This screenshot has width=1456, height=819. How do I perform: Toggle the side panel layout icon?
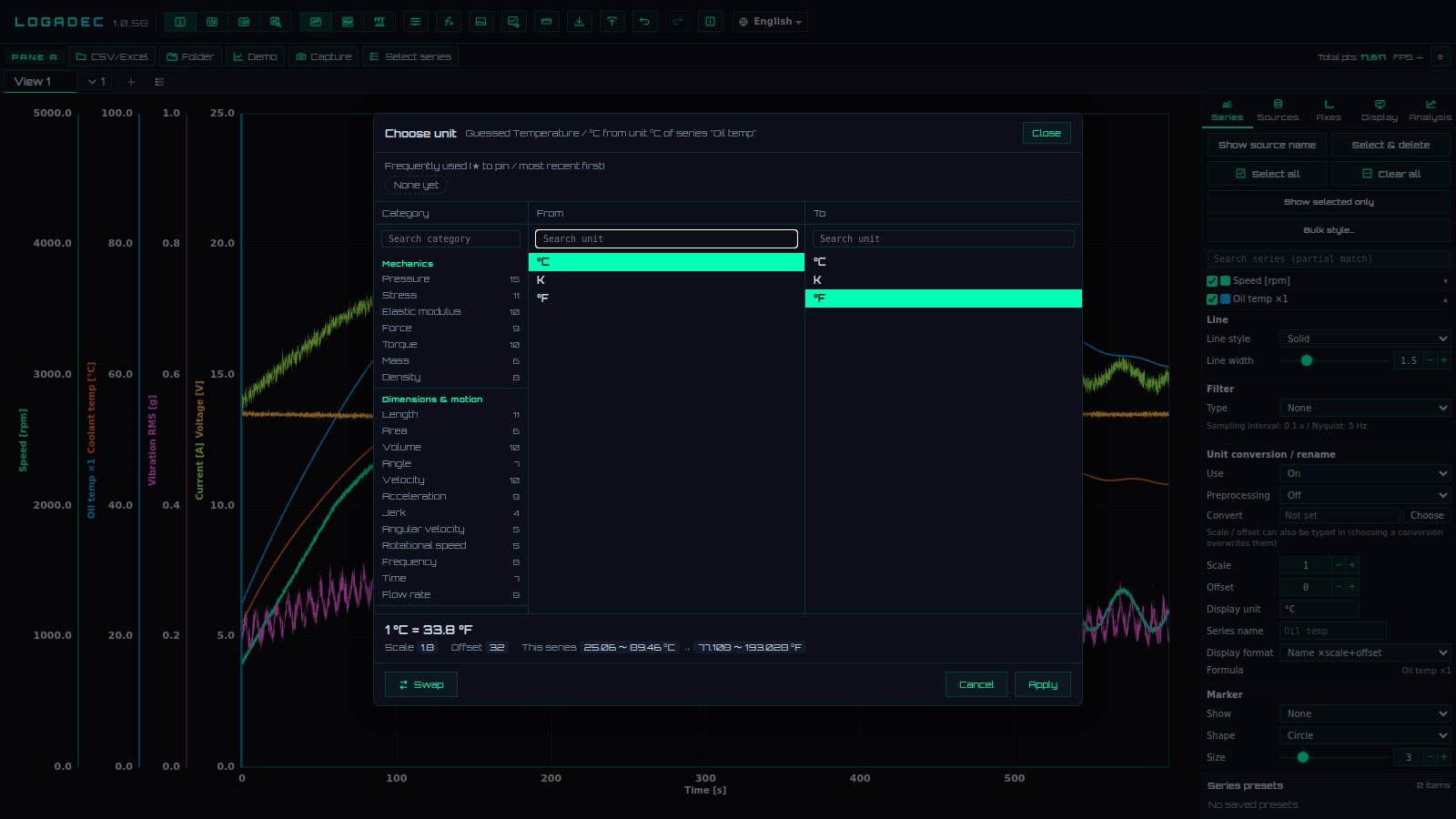click(x=711, y=22)
